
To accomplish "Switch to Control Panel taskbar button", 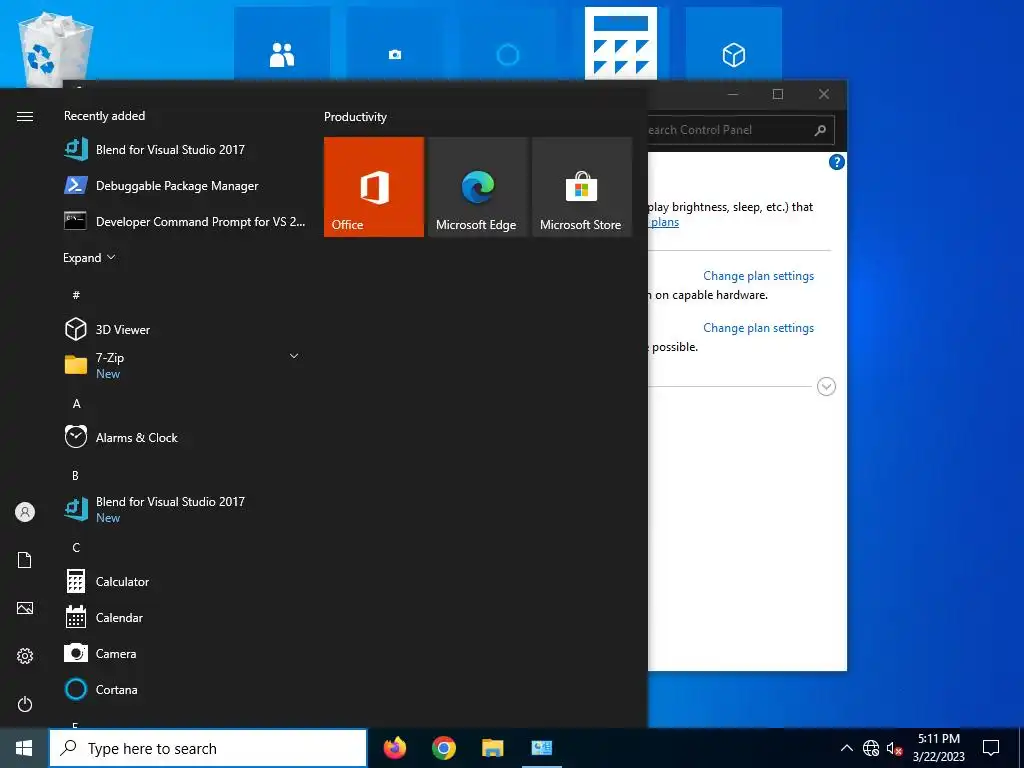I will click(x=541, y=748).
